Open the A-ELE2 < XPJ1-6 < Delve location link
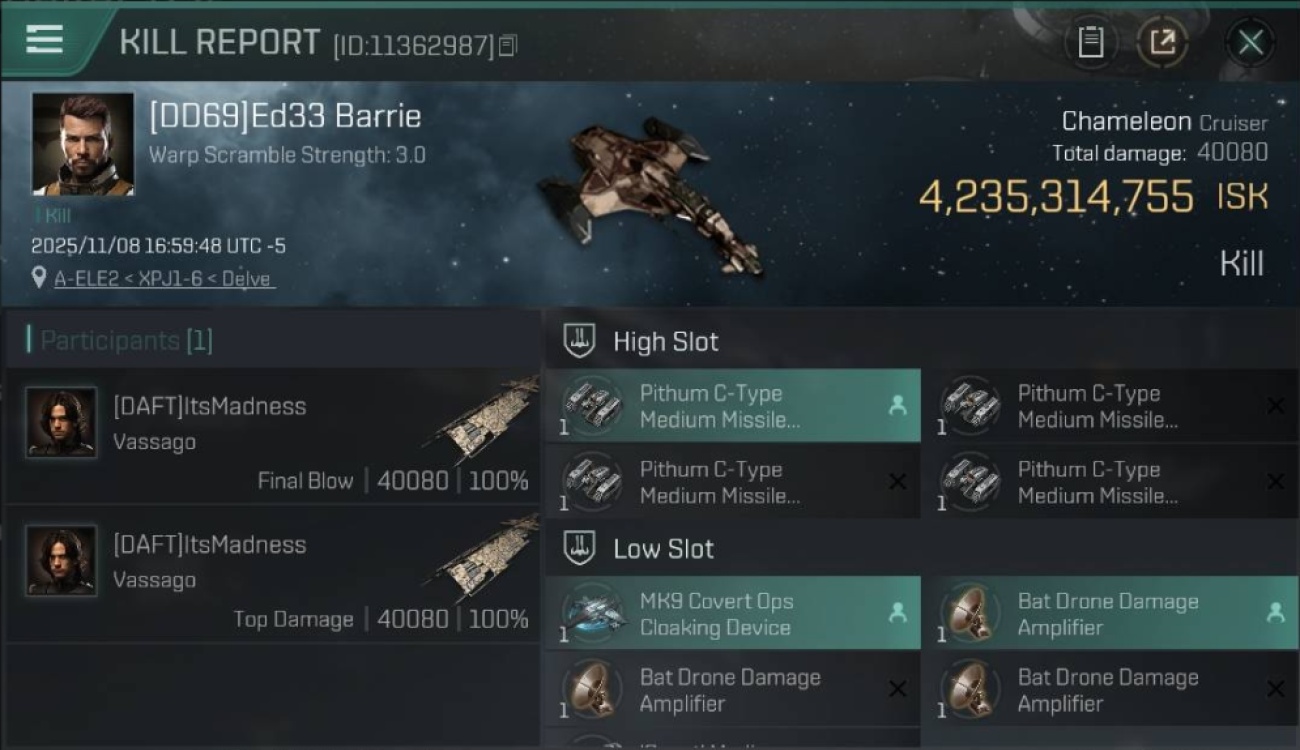 163,279
